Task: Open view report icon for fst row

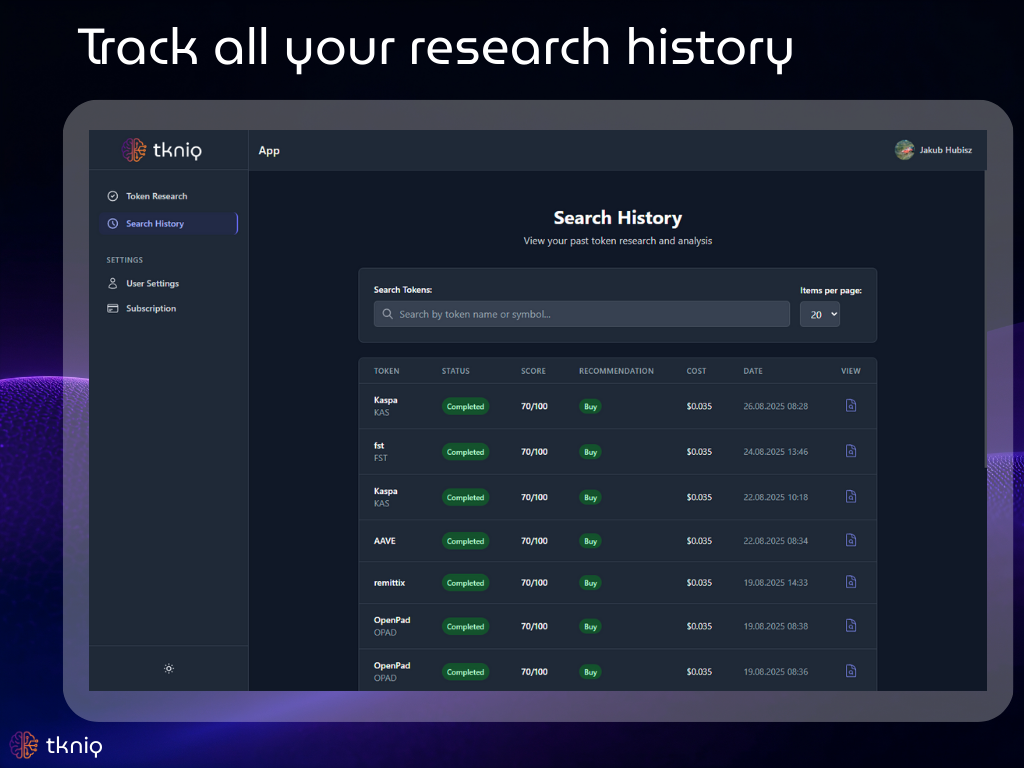Action: point(851,451)
